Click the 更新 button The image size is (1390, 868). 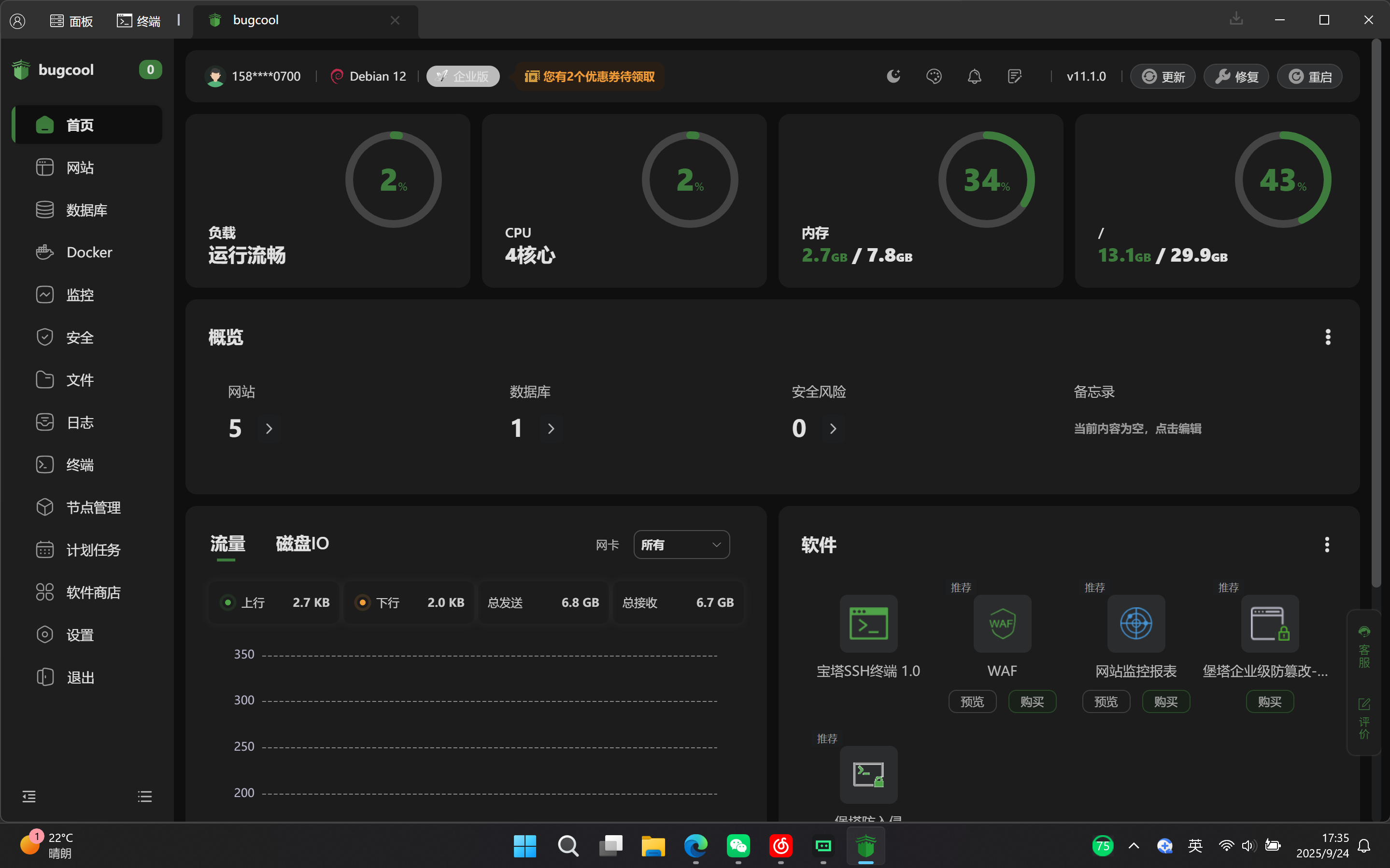tap(1163, 76)
